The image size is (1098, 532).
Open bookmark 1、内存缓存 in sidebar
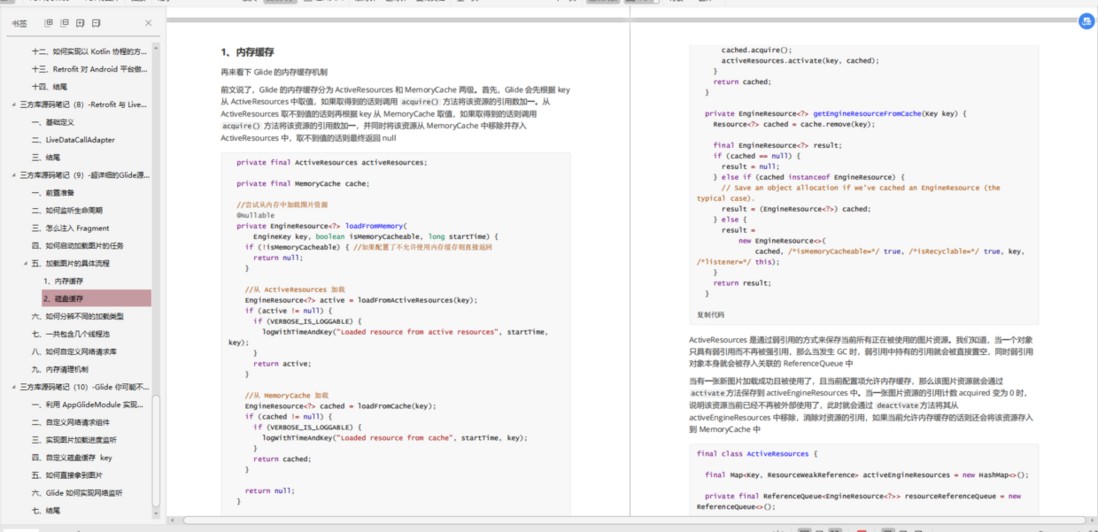(x=64, y=281)
